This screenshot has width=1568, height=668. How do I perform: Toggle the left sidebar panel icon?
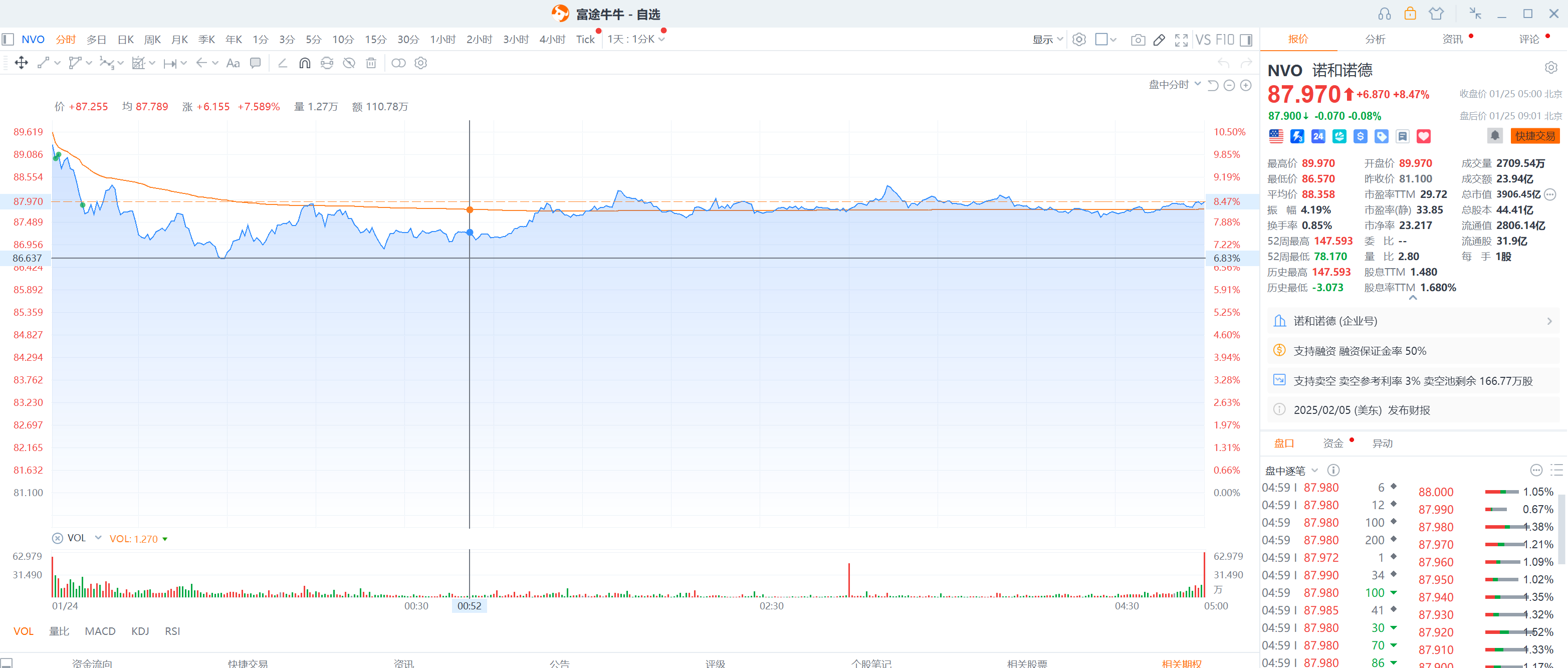8,40
